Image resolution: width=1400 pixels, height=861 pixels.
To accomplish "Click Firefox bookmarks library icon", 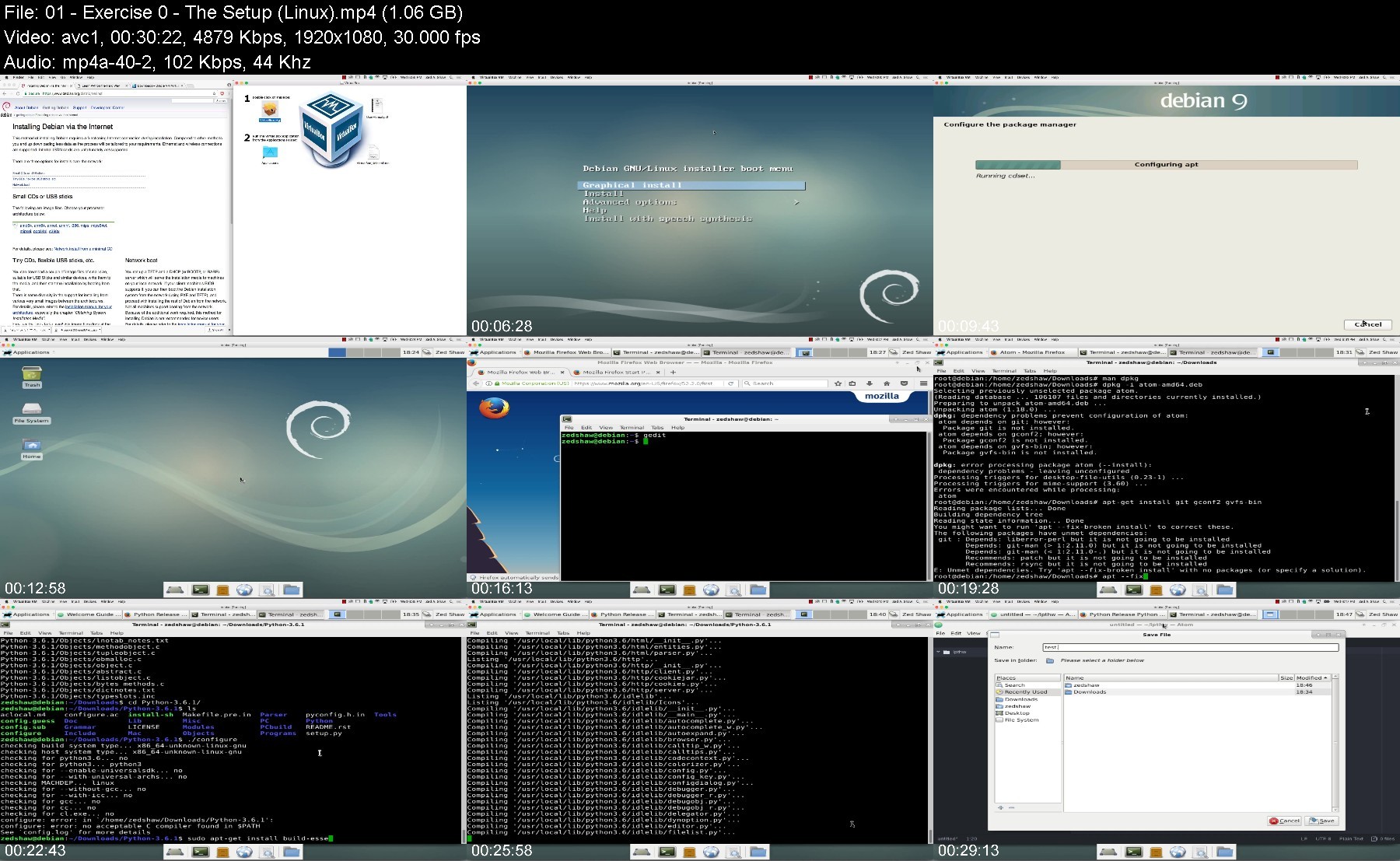I will [x=852, y=383].
